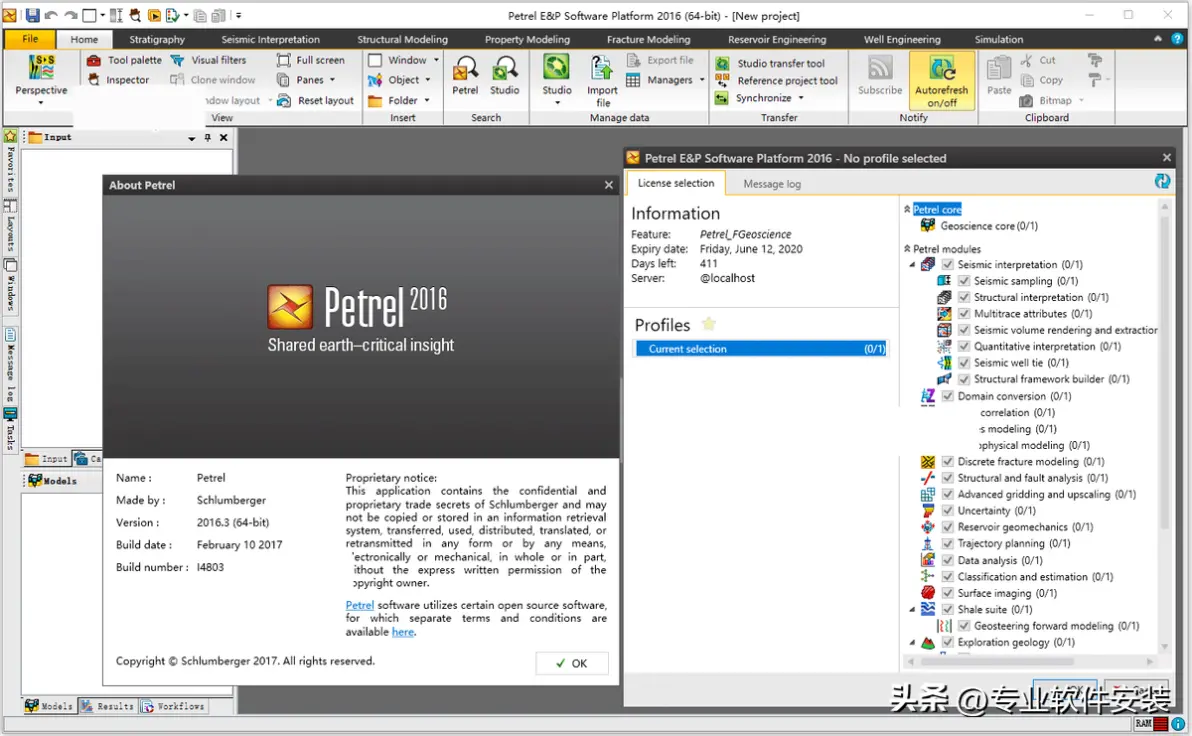Image resolution: width=1192 pixels, height=736 pixels.
Task: Click Copy in Clipboard group
Action: pyautogui.click(x=1042, y=80)
